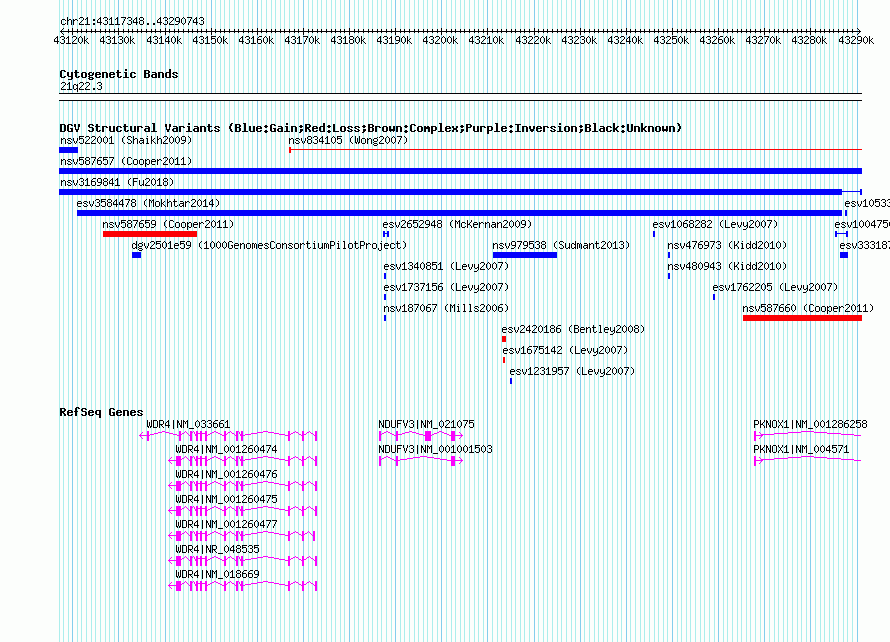Click the nsv3169841 (Fu2018) variant label
890x642 pixels.
coord(117,182)
